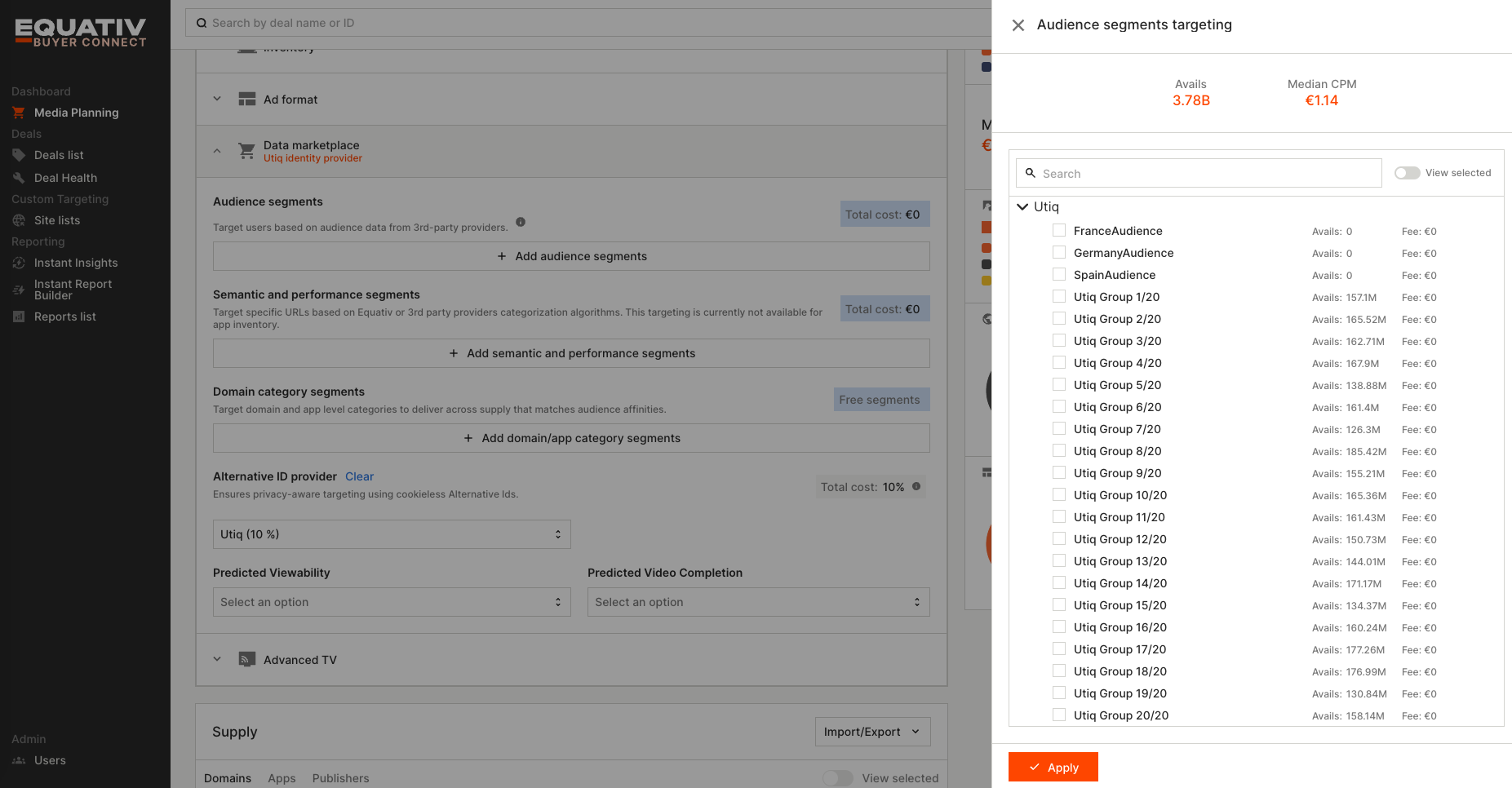Toggle View selected in the segments panel
Viewport: 1512px width, 788px height.
[1407, 173]
